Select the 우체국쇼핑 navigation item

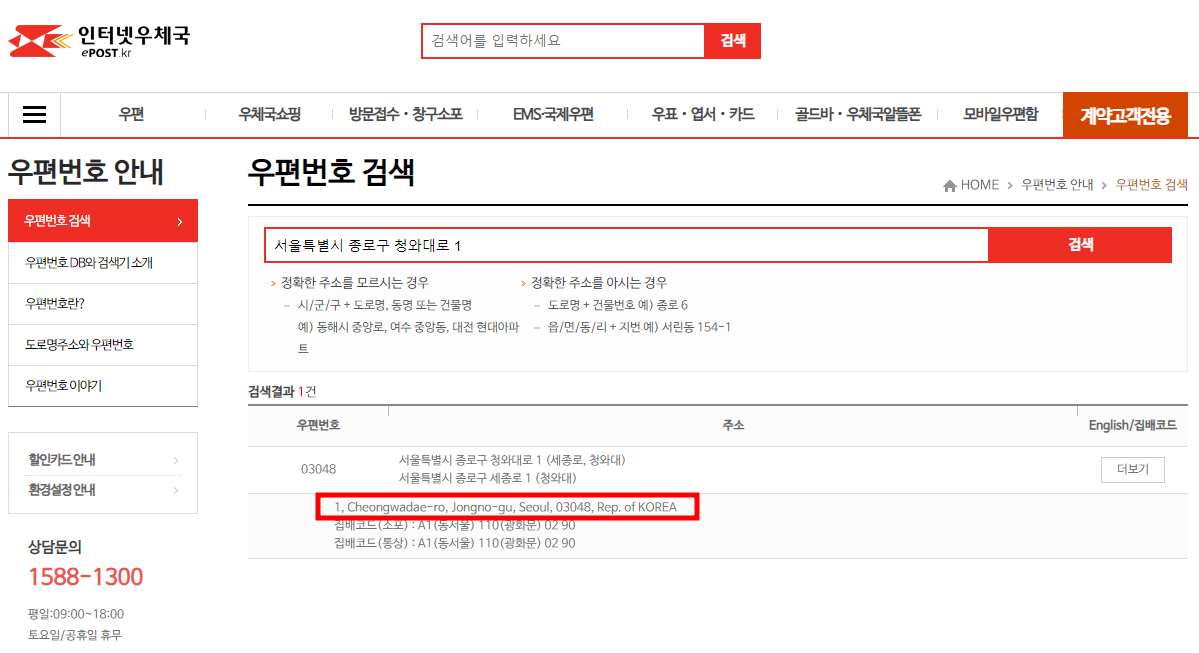(272, 114)
